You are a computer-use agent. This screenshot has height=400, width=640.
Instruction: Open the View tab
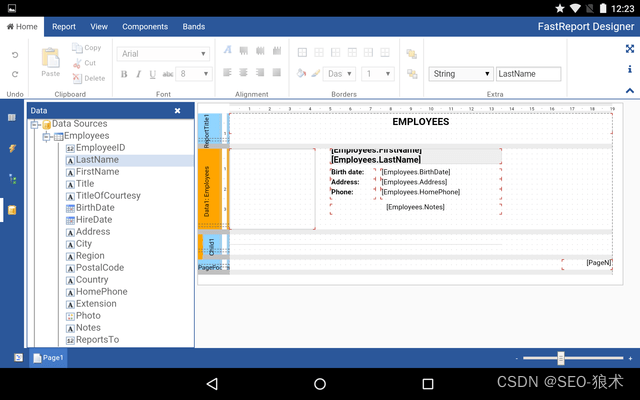tap(99, 27)
